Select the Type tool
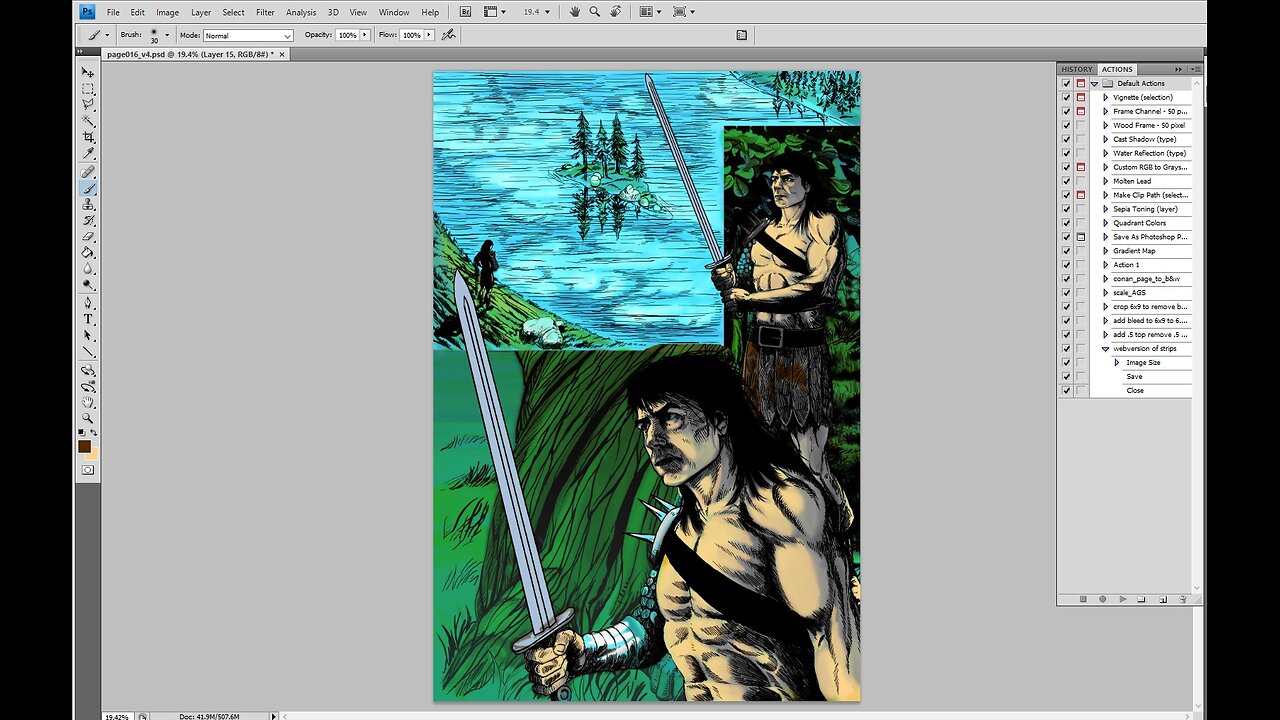Image resolution: width=1280 pixels, height=720 pixels. point(88,319)
